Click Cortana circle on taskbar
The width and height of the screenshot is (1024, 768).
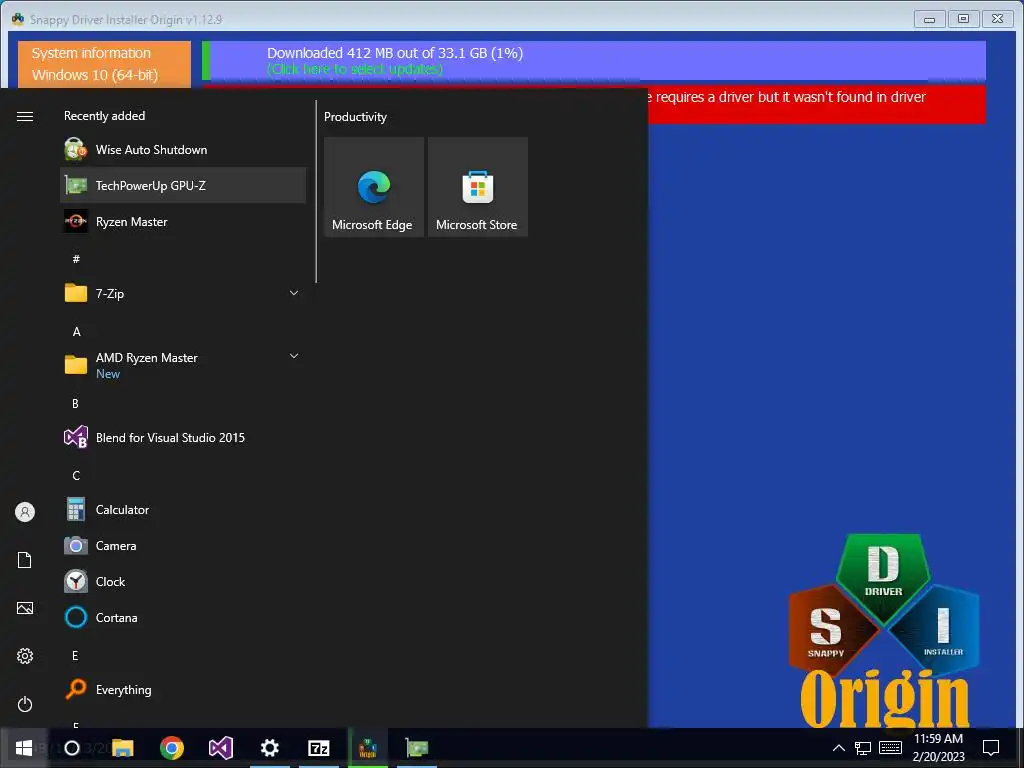click(x=72, y=748)
